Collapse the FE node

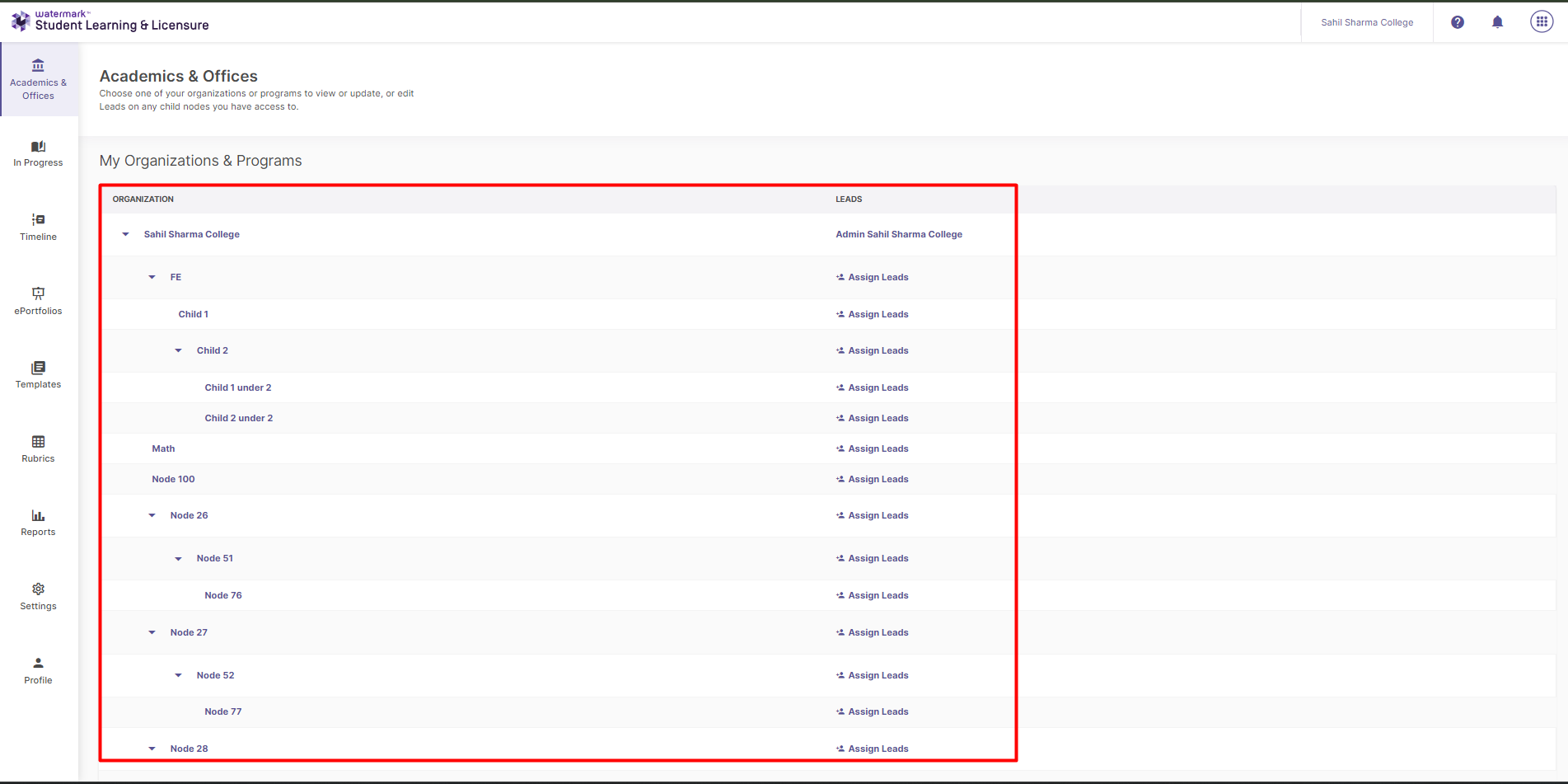tap(152, 277)
